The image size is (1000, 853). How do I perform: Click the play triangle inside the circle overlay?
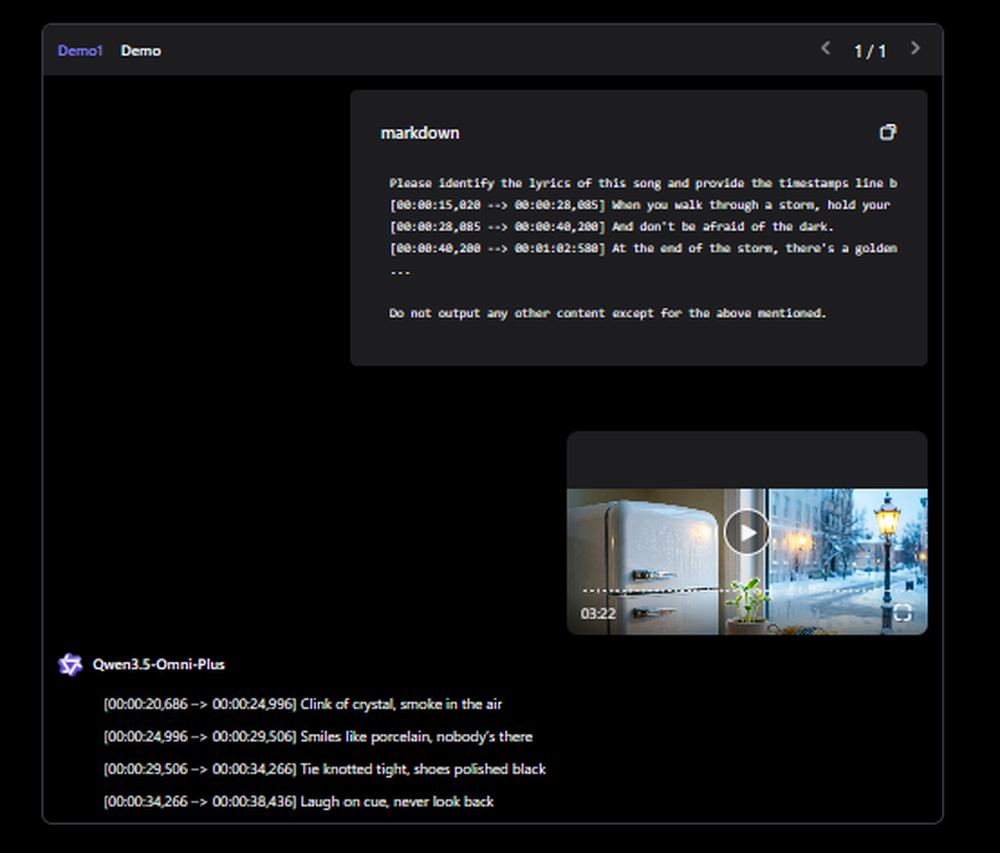[745, 531]
